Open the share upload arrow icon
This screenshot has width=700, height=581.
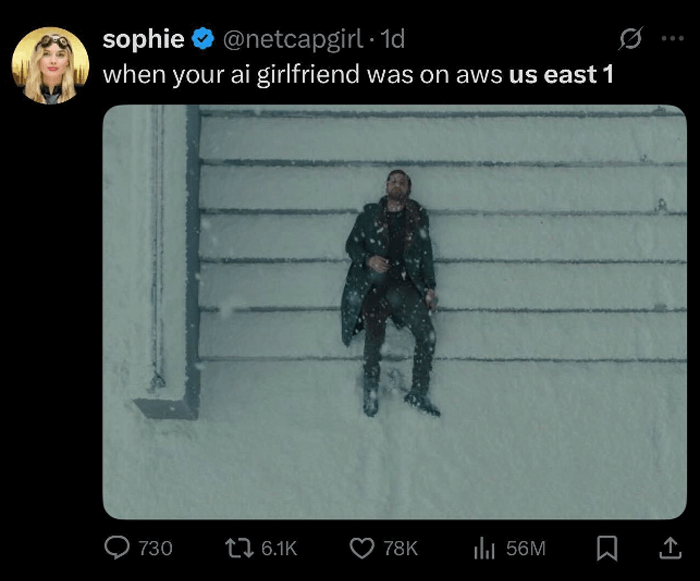pyautogui.click(x=671, y=548)
